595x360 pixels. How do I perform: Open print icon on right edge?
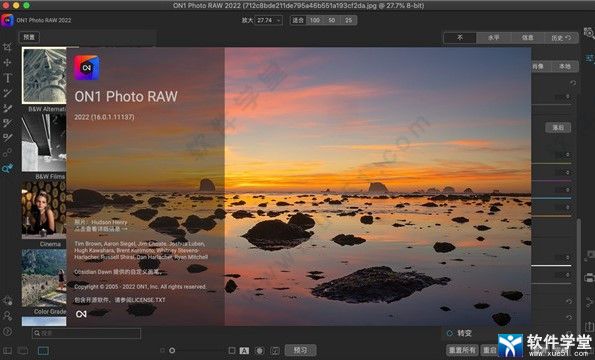pyautogui.click(x=589, y=278)
